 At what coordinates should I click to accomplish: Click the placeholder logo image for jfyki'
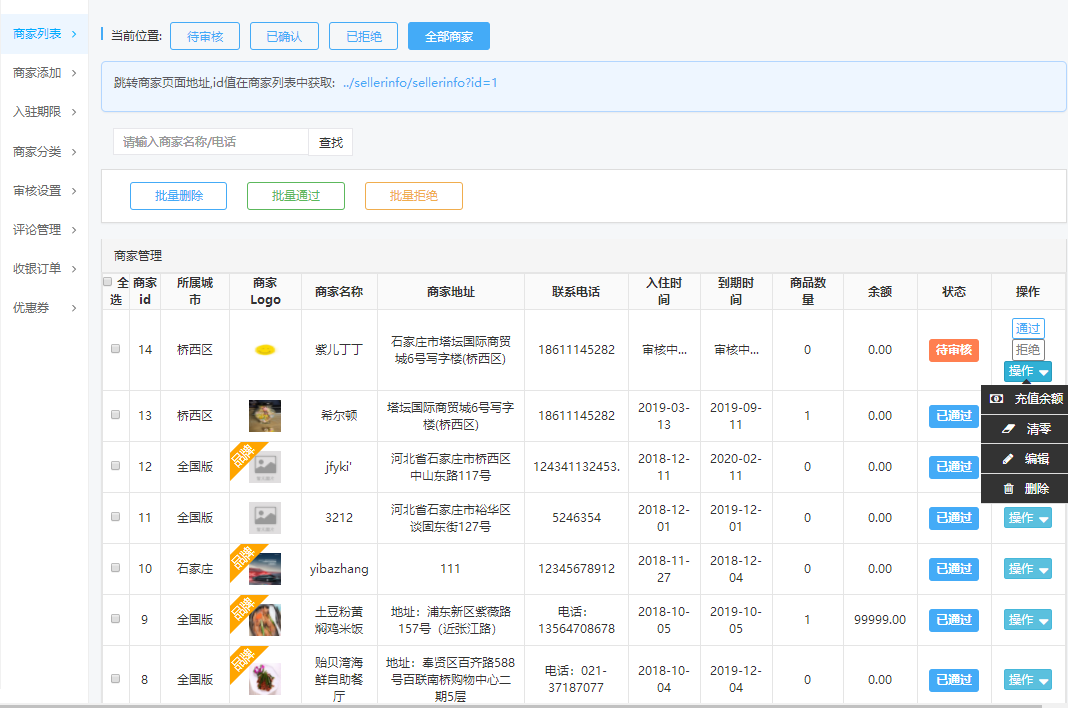[265, 467]
